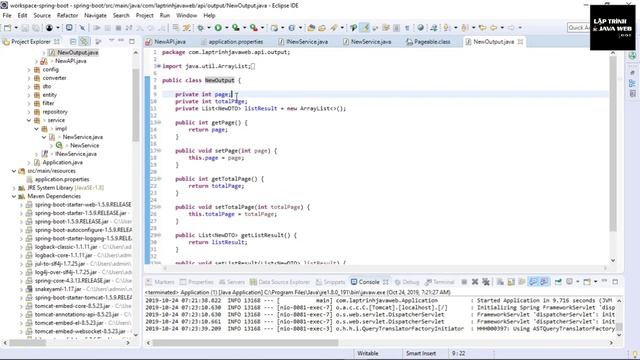The height and width of the screenshot is (360, 640).
Task: Click Remove All Terminated Launches in Console
Action: [x=486, y=282]
